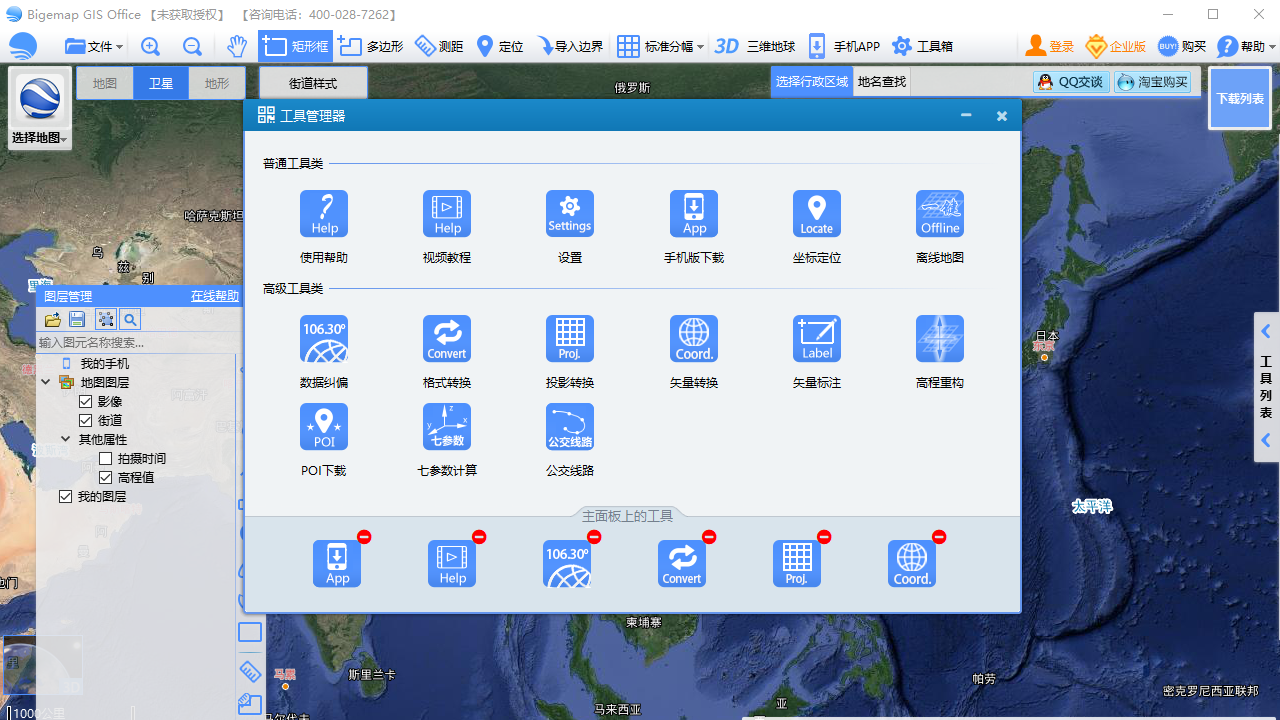Launch the 格式转换 format conversion tool

(446, 338)
